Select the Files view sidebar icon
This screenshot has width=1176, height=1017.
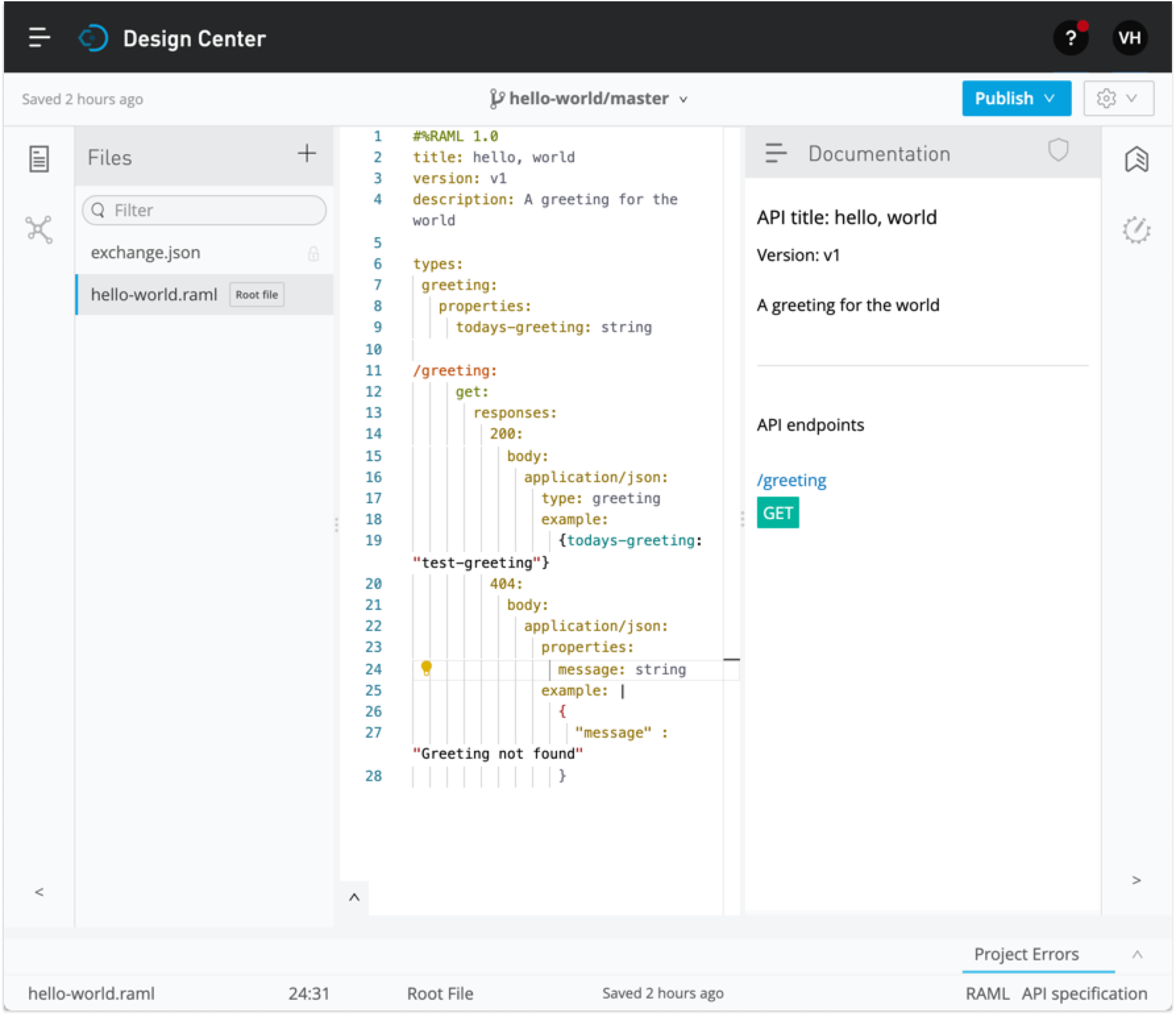39,159
